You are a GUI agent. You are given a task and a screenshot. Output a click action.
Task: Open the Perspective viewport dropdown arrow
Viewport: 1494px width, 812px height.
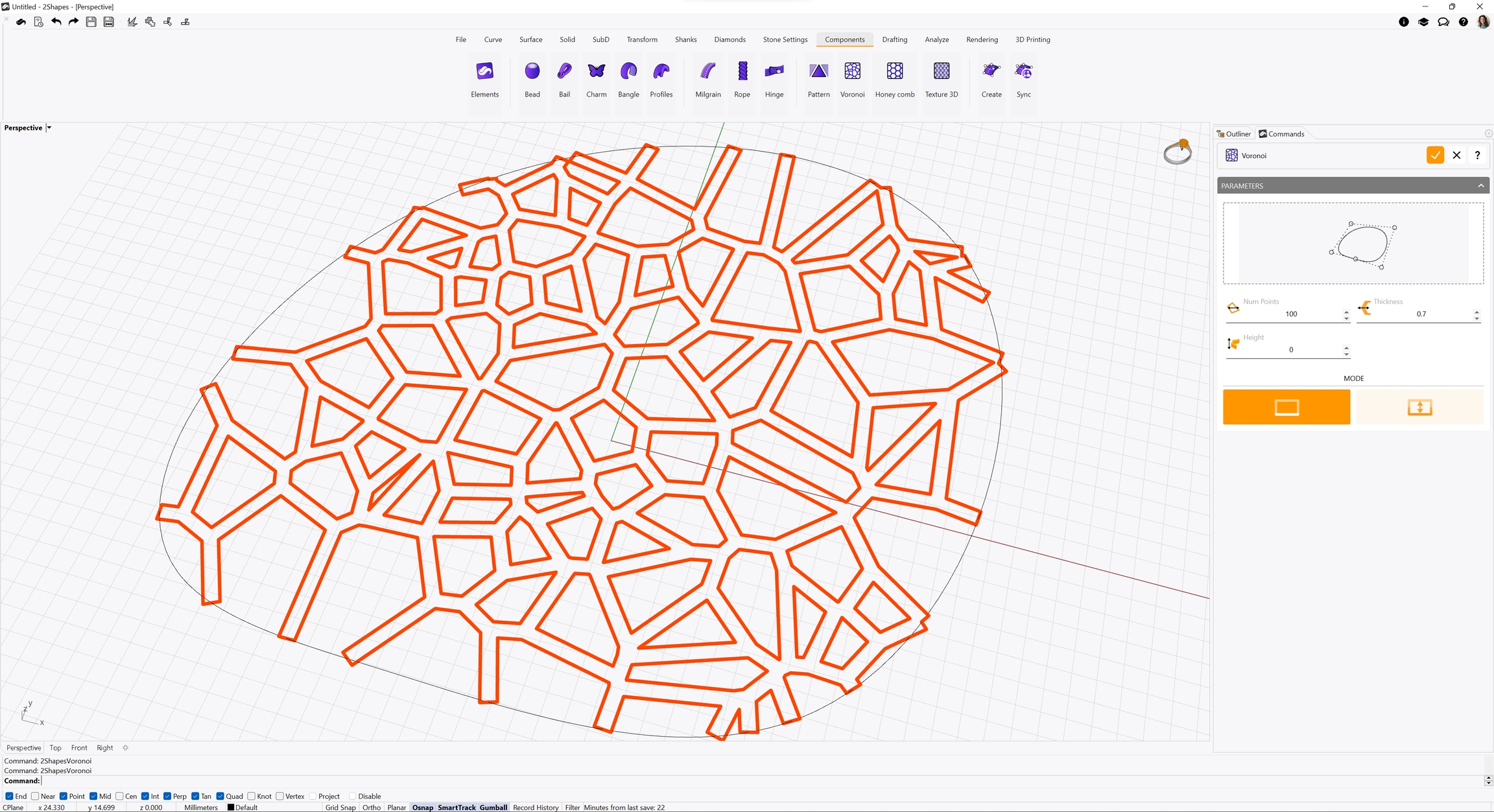click(x=49, y=128)
